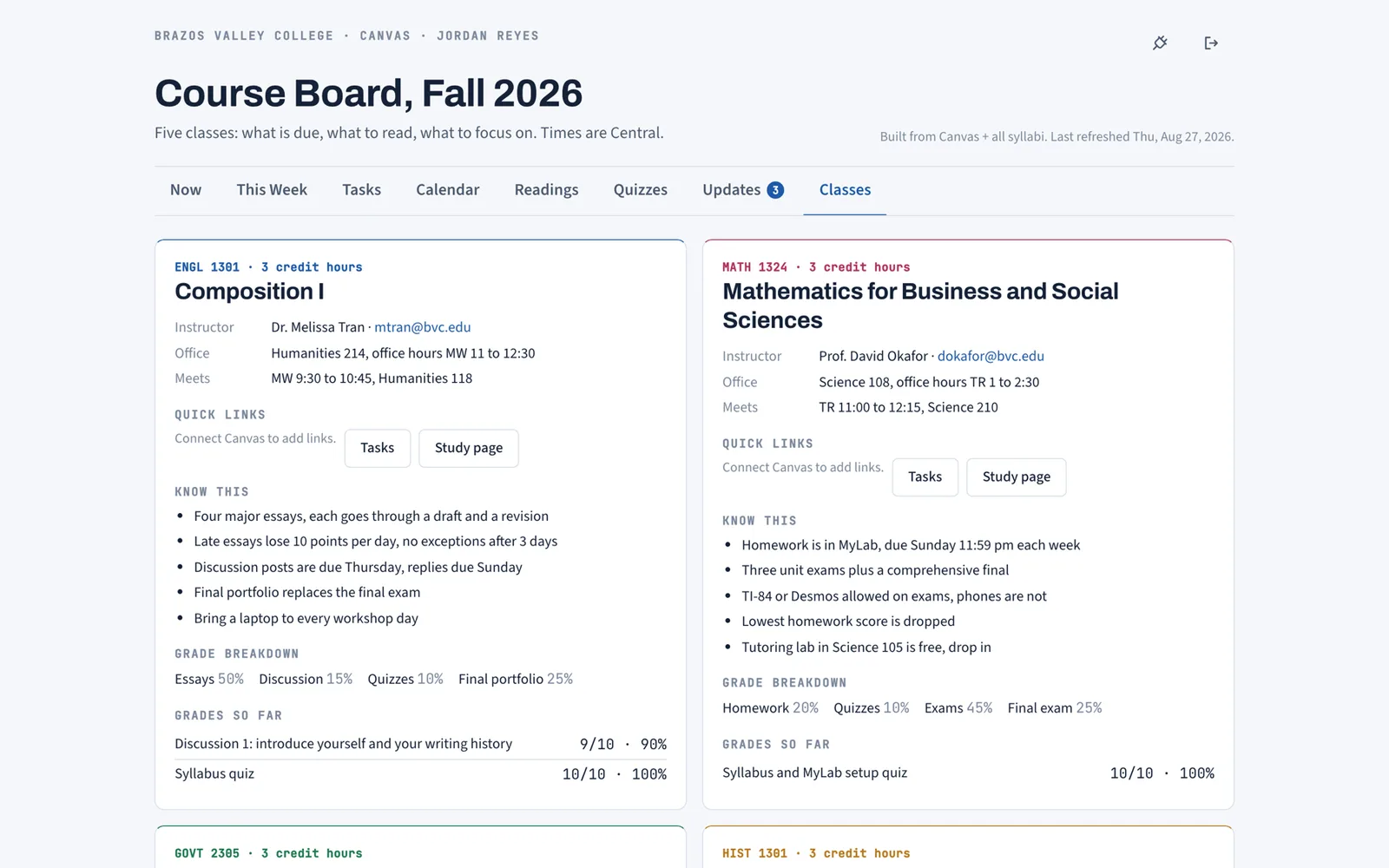Open Tasks button in Composition I card
This screenshot has width=1389, height=868.
point(378,448)
